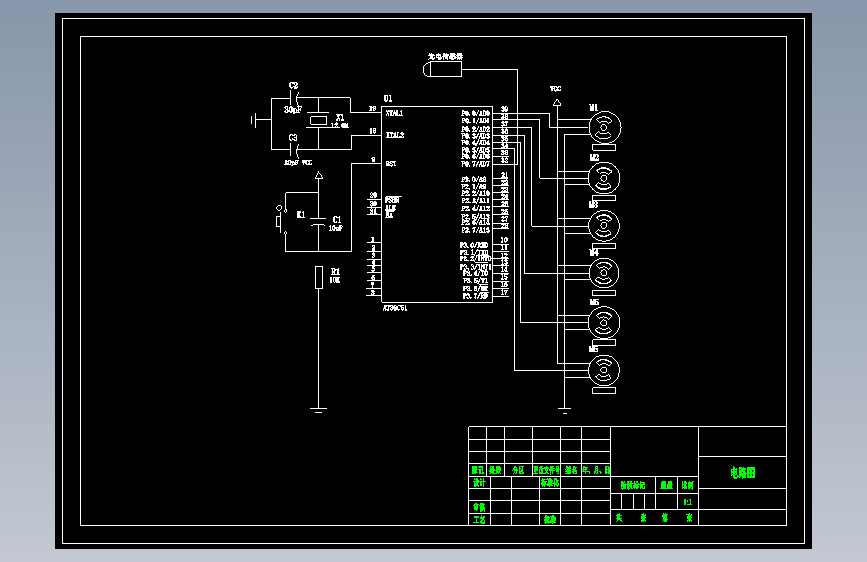Select the X1 crystal oscillator symbol
Screen dimensions: 867x562
coord(318,120)
